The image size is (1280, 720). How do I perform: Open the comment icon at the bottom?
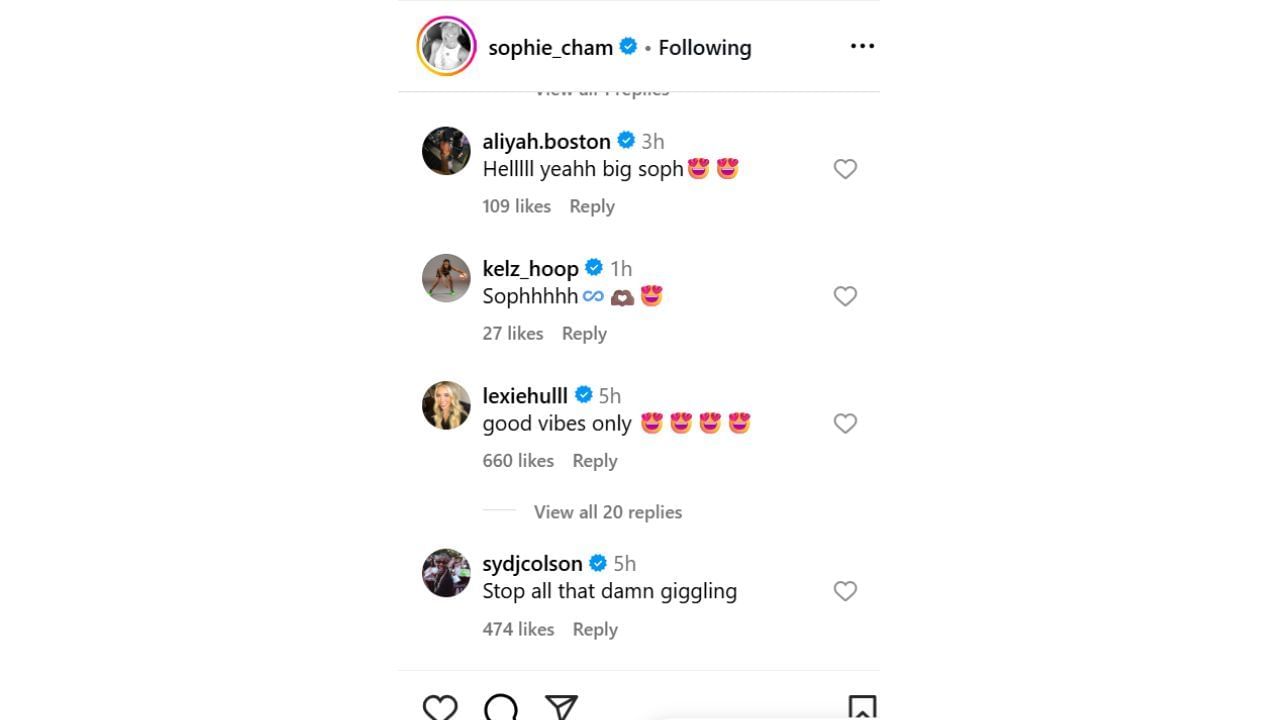coord(501,707)
